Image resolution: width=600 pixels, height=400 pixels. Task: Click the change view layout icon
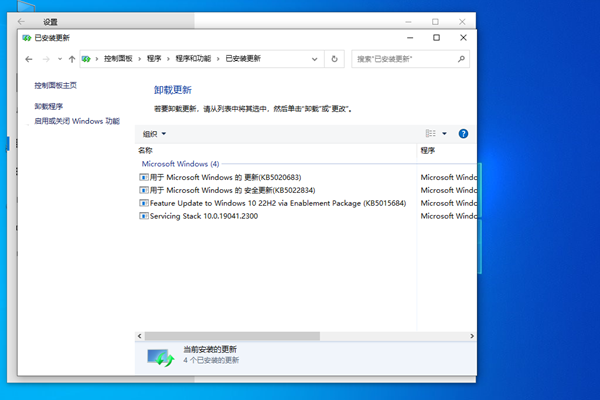tap(431, 133)
